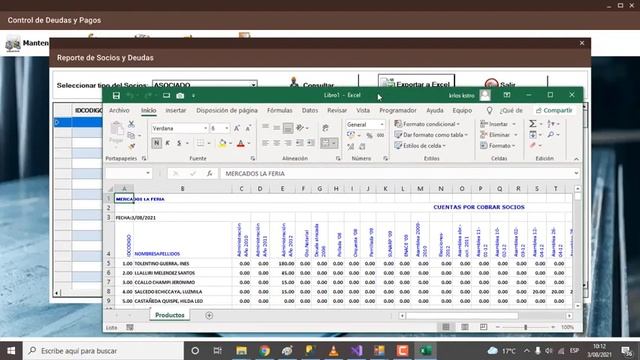Click the AutoSum sigma icon
The image size is (640, 360).
(x=533, y=124)
